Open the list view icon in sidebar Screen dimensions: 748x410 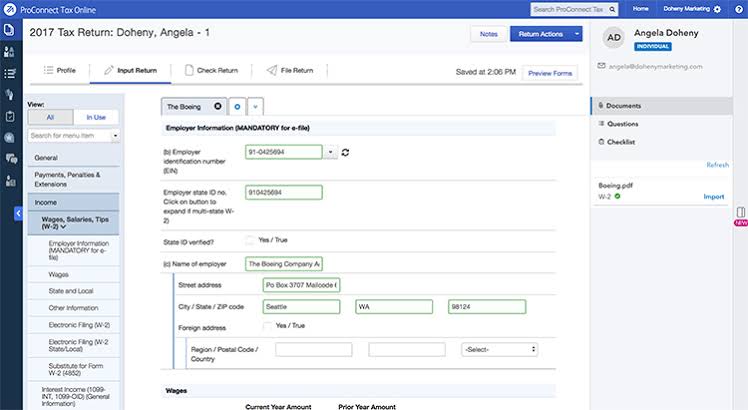tap(9, 73)
